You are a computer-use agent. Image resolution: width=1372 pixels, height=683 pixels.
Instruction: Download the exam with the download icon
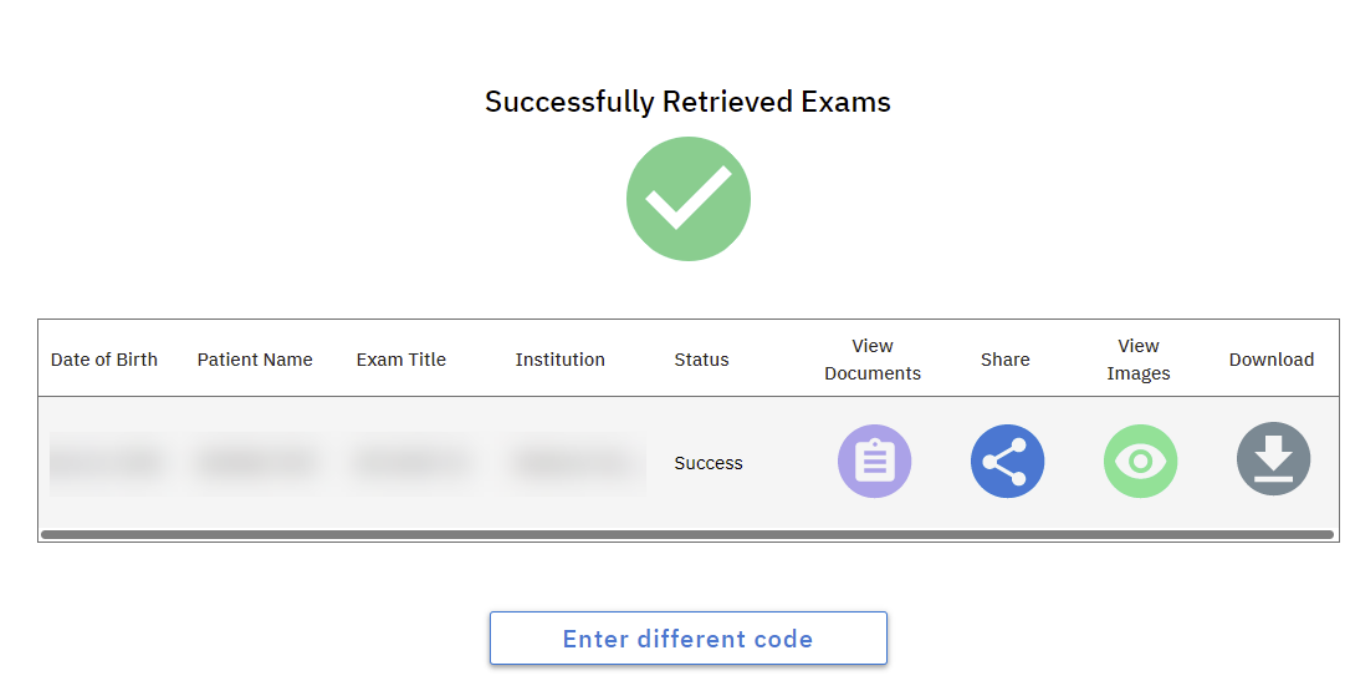pos(1273,458)
